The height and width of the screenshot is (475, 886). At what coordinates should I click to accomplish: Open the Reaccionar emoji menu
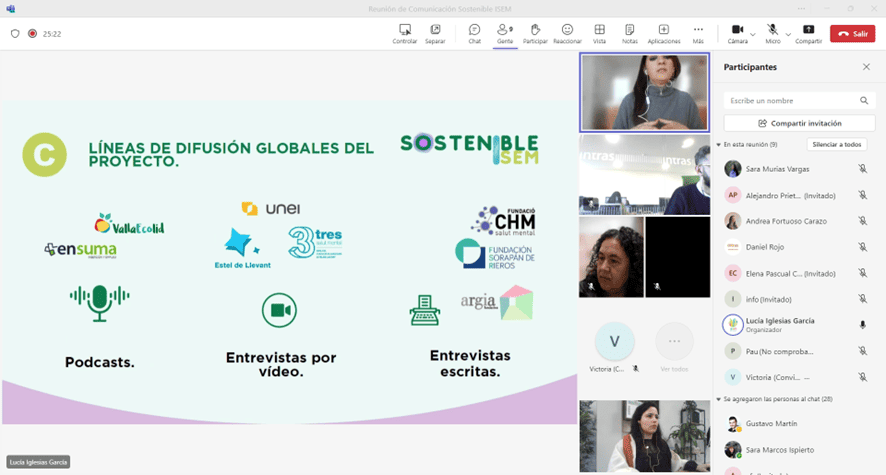567,34
